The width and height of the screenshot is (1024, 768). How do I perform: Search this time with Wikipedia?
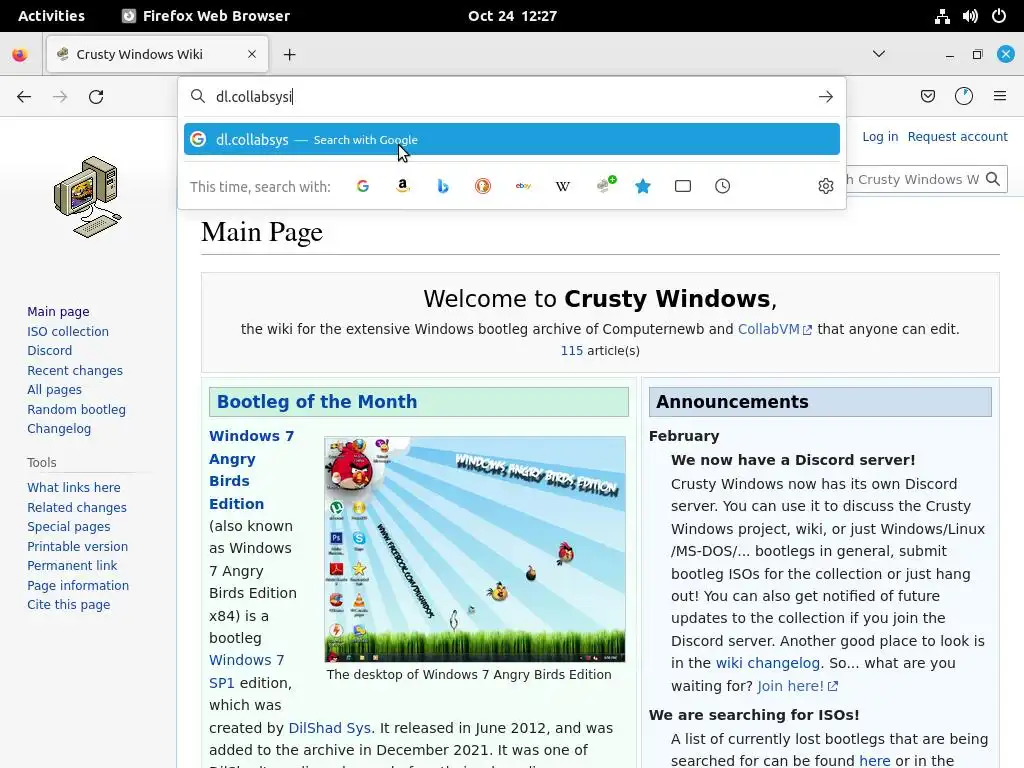563,186
